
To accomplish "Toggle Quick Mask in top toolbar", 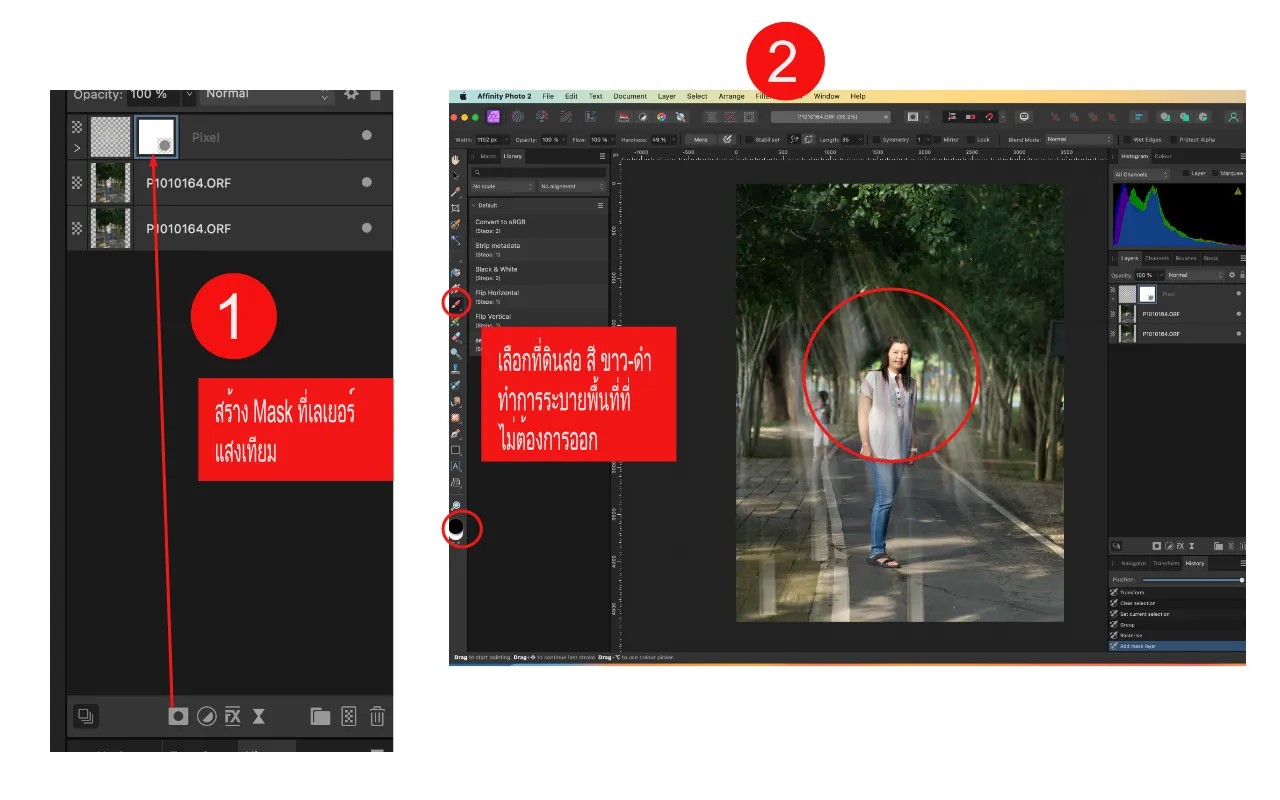I will [x=913, y=117].
